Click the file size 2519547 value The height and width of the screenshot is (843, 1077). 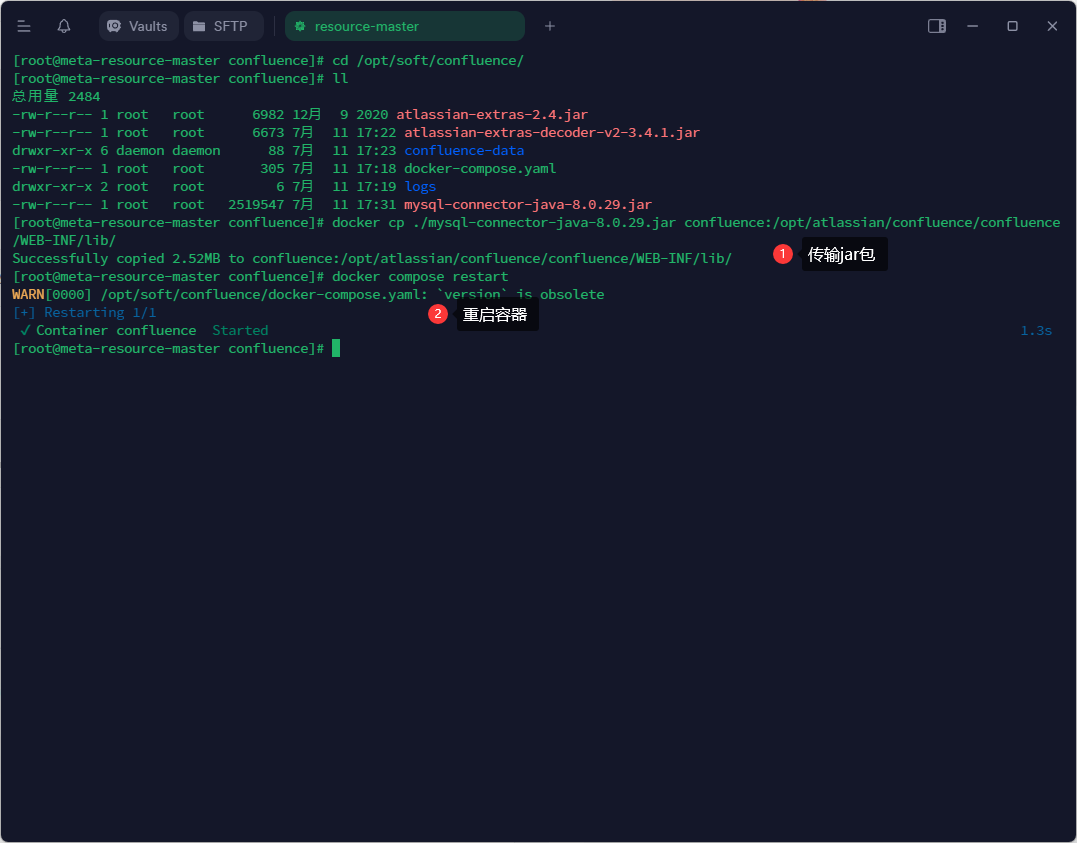(x=256, y=205)
